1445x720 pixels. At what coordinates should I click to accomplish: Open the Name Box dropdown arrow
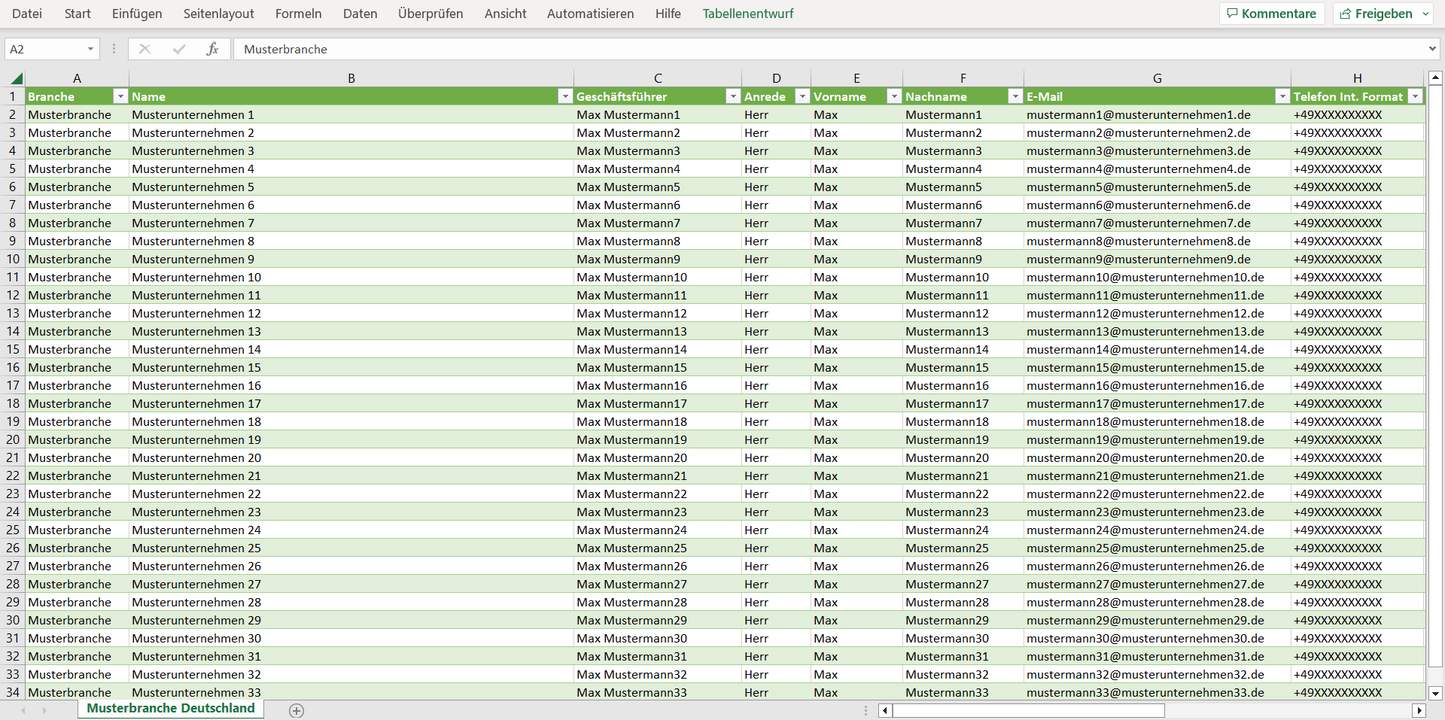(90, 49)
